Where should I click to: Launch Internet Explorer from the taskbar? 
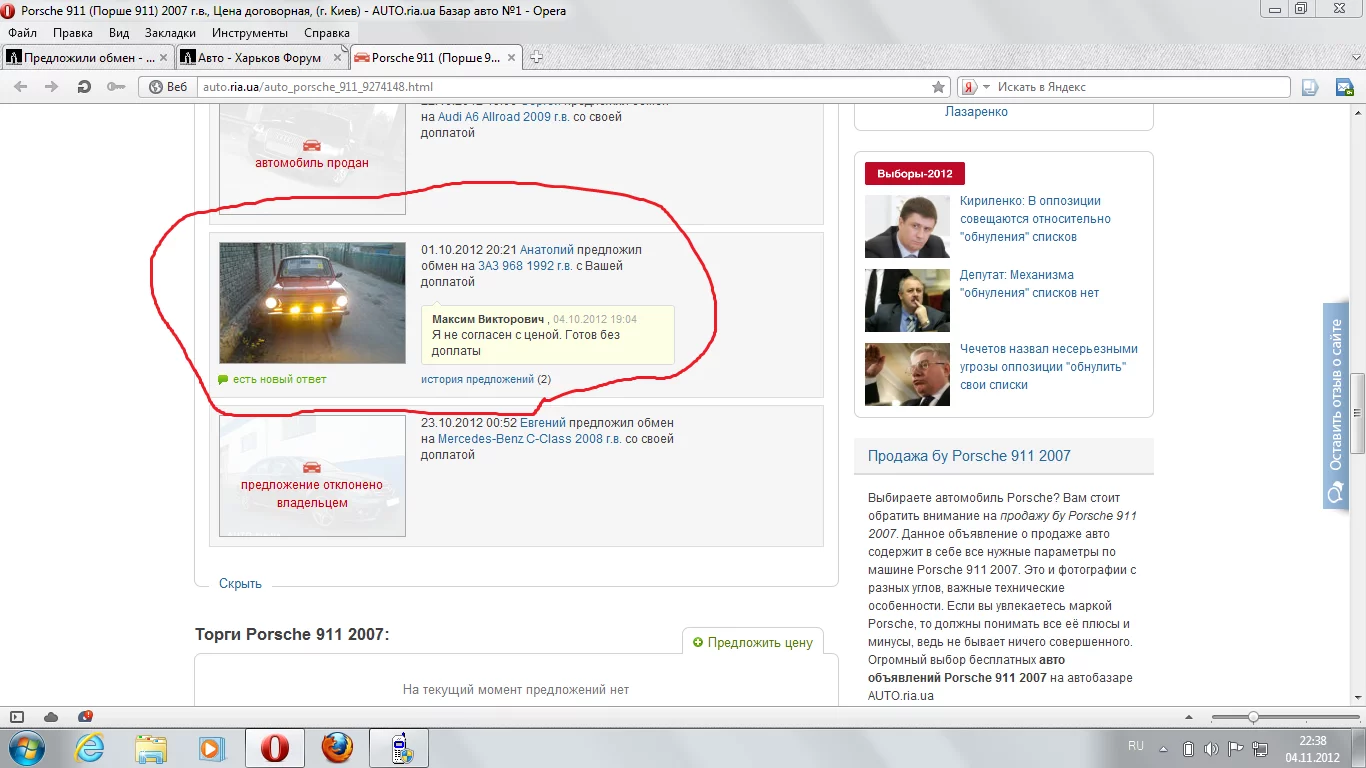(90, 748)
